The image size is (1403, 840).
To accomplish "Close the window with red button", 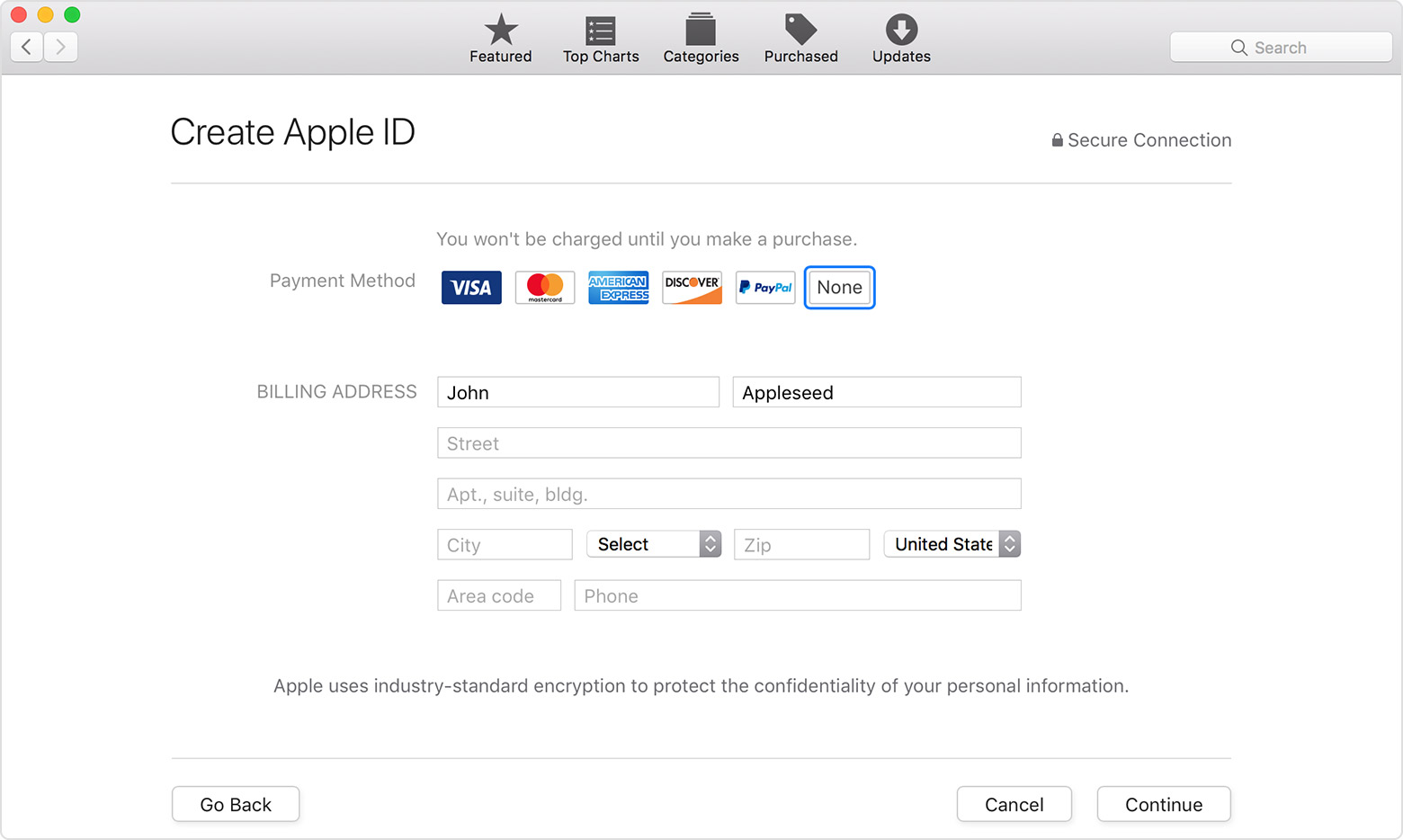I will click(18, 14).
